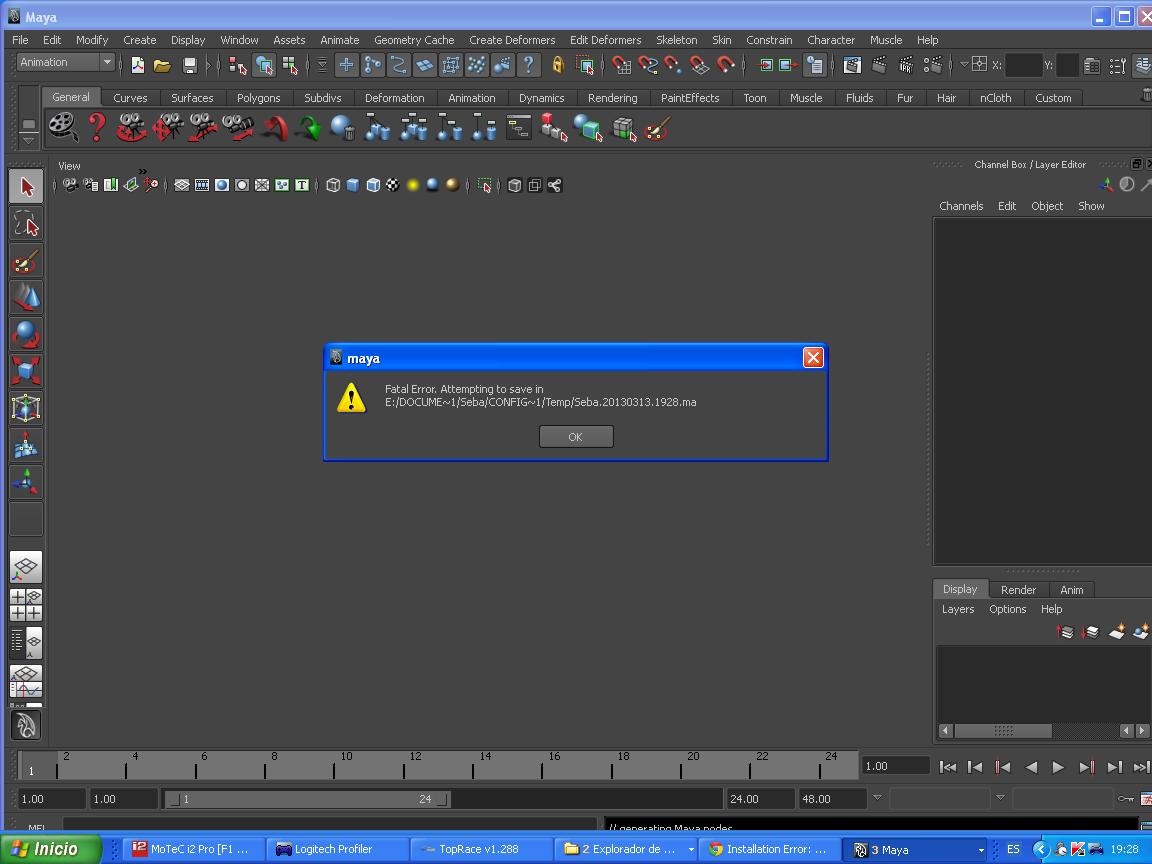Toggle select by component type mode icon
Viewport: 1152px width, 864px height.
pos(290,65)
